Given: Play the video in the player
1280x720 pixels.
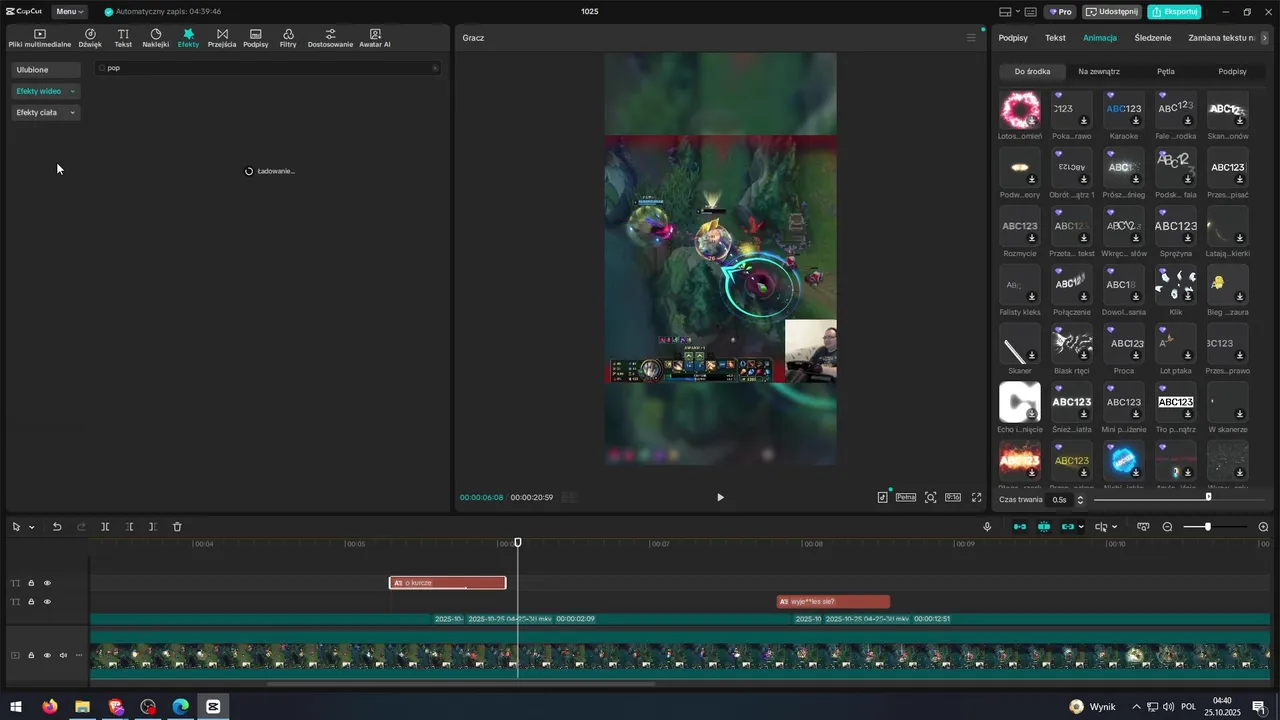Looking at the screenshot, I should [720, 497].
